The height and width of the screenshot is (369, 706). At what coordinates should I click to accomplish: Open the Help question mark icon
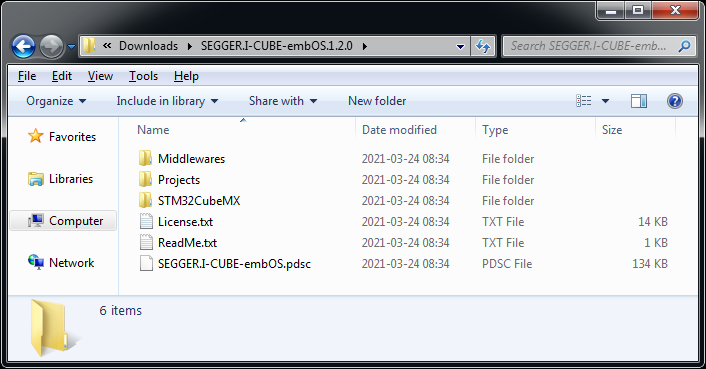tap(674, 101)
